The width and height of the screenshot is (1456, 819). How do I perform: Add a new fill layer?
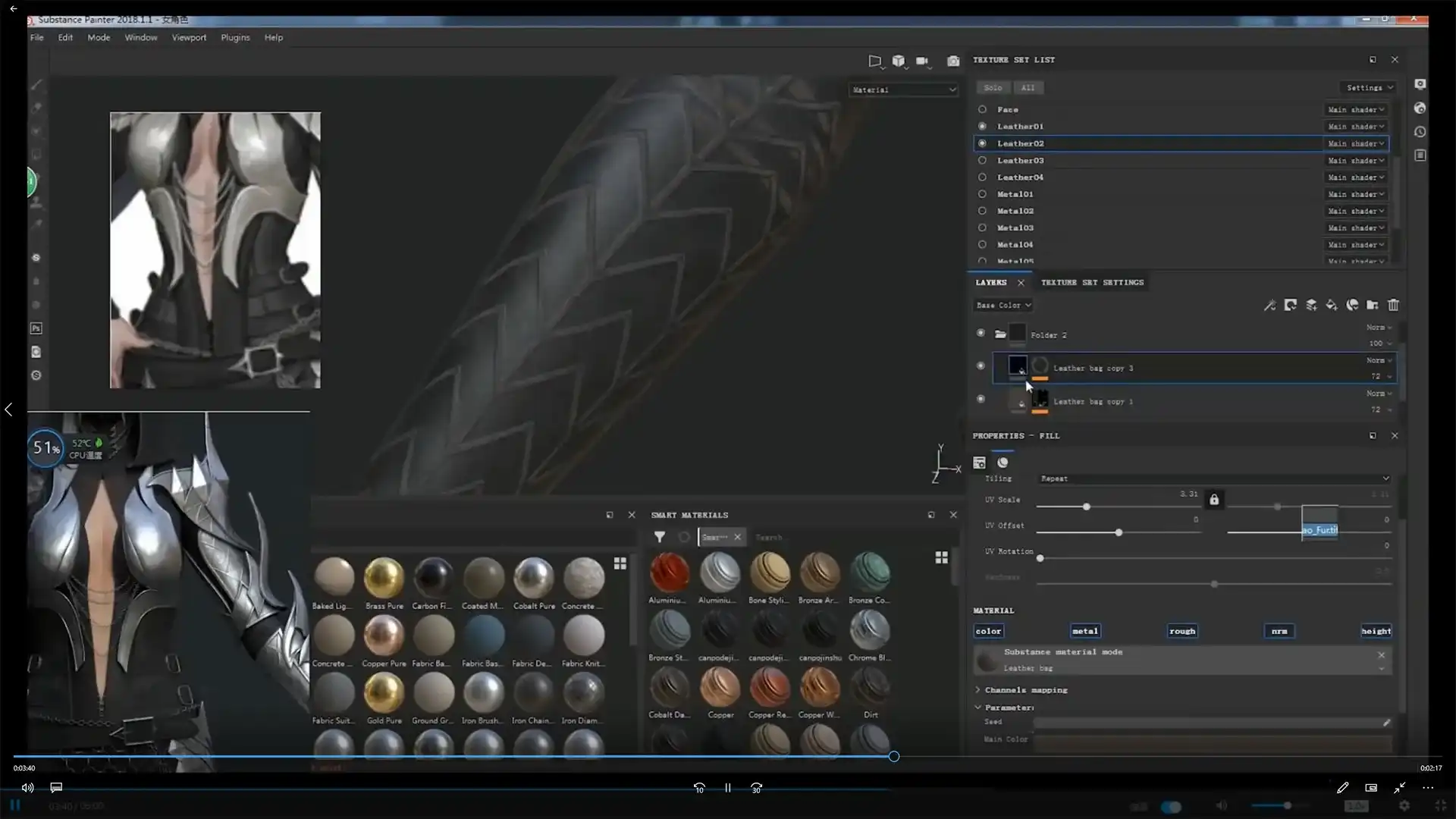(1332, 305)
